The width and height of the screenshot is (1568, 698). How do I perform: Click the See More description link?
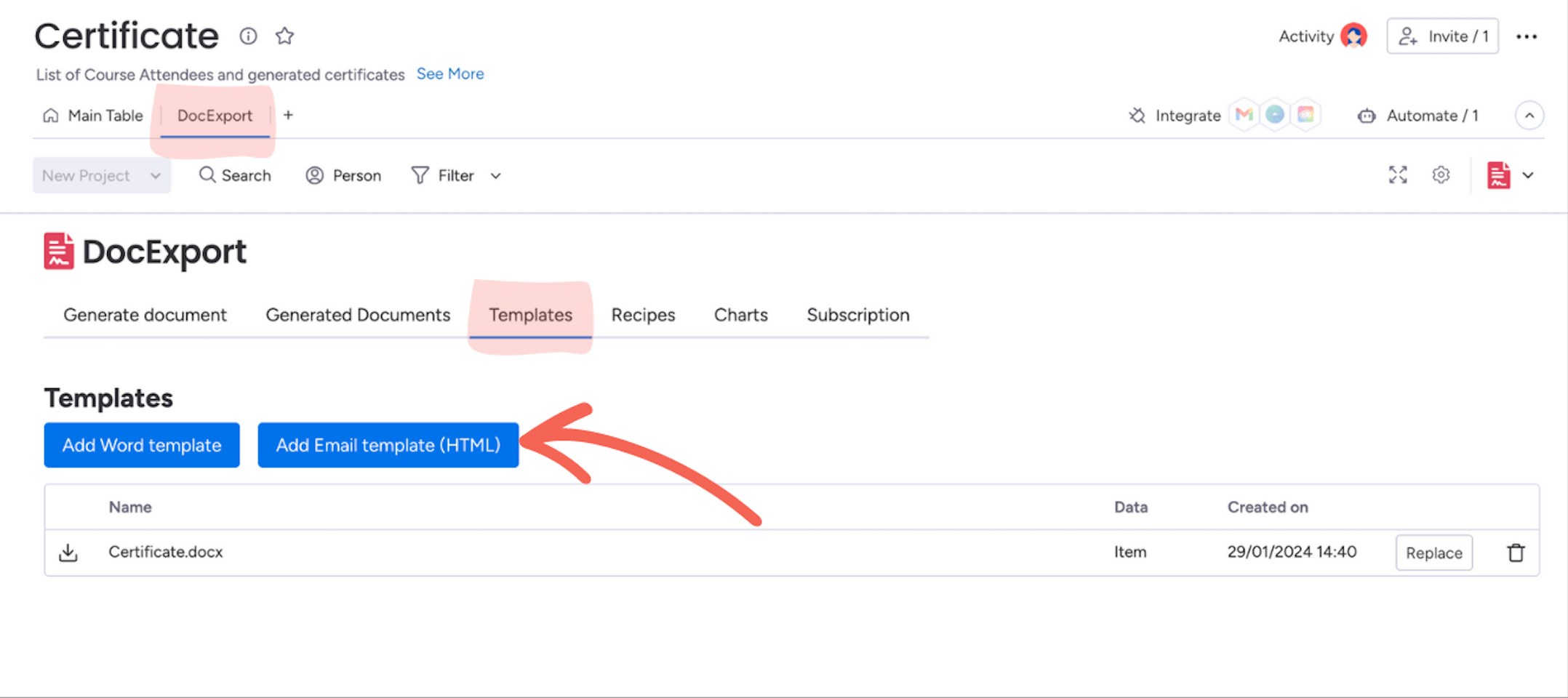click(450, 73)
